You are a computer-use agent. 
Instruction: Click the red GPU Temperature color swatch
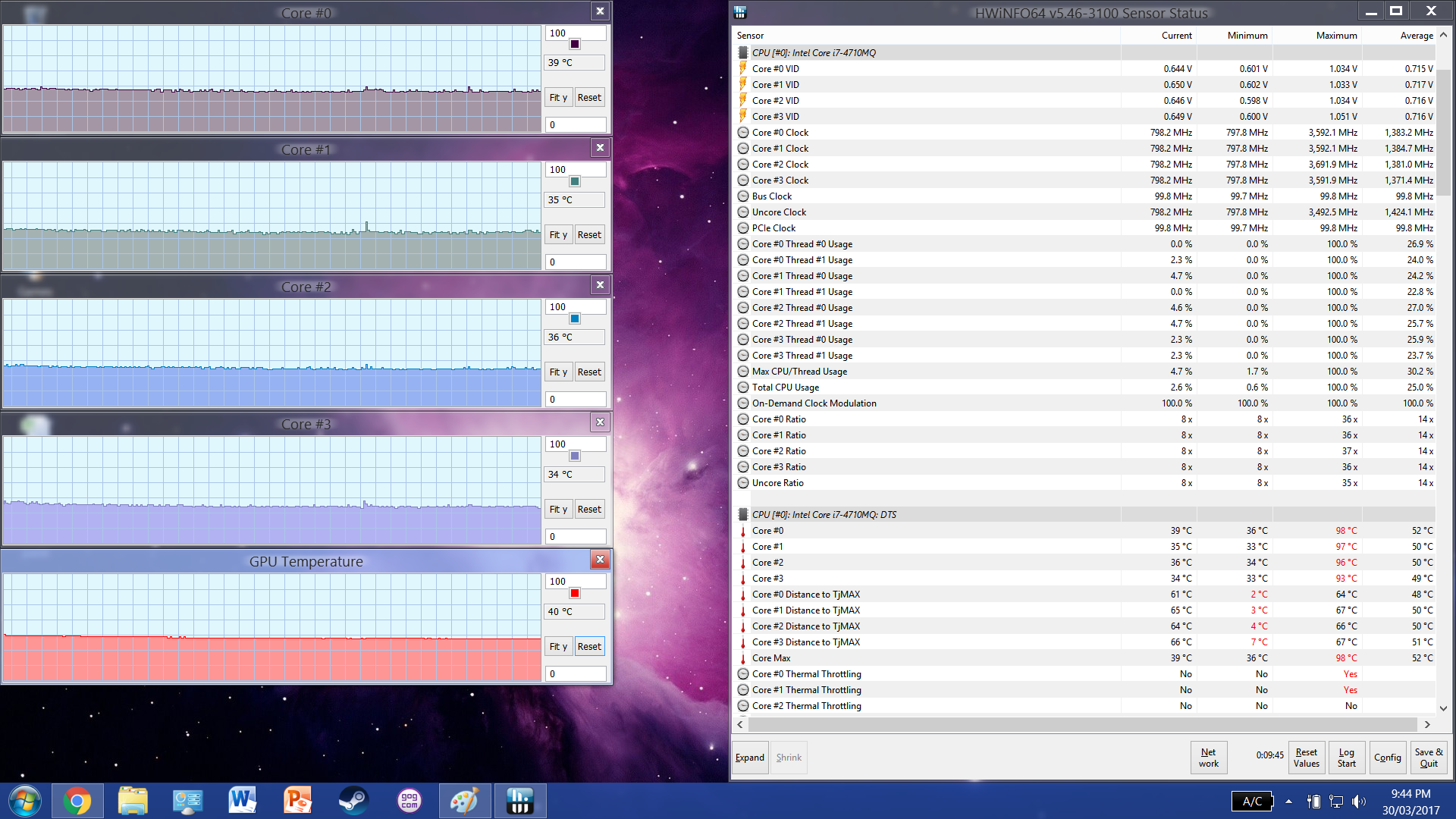(x=575, y=593)
